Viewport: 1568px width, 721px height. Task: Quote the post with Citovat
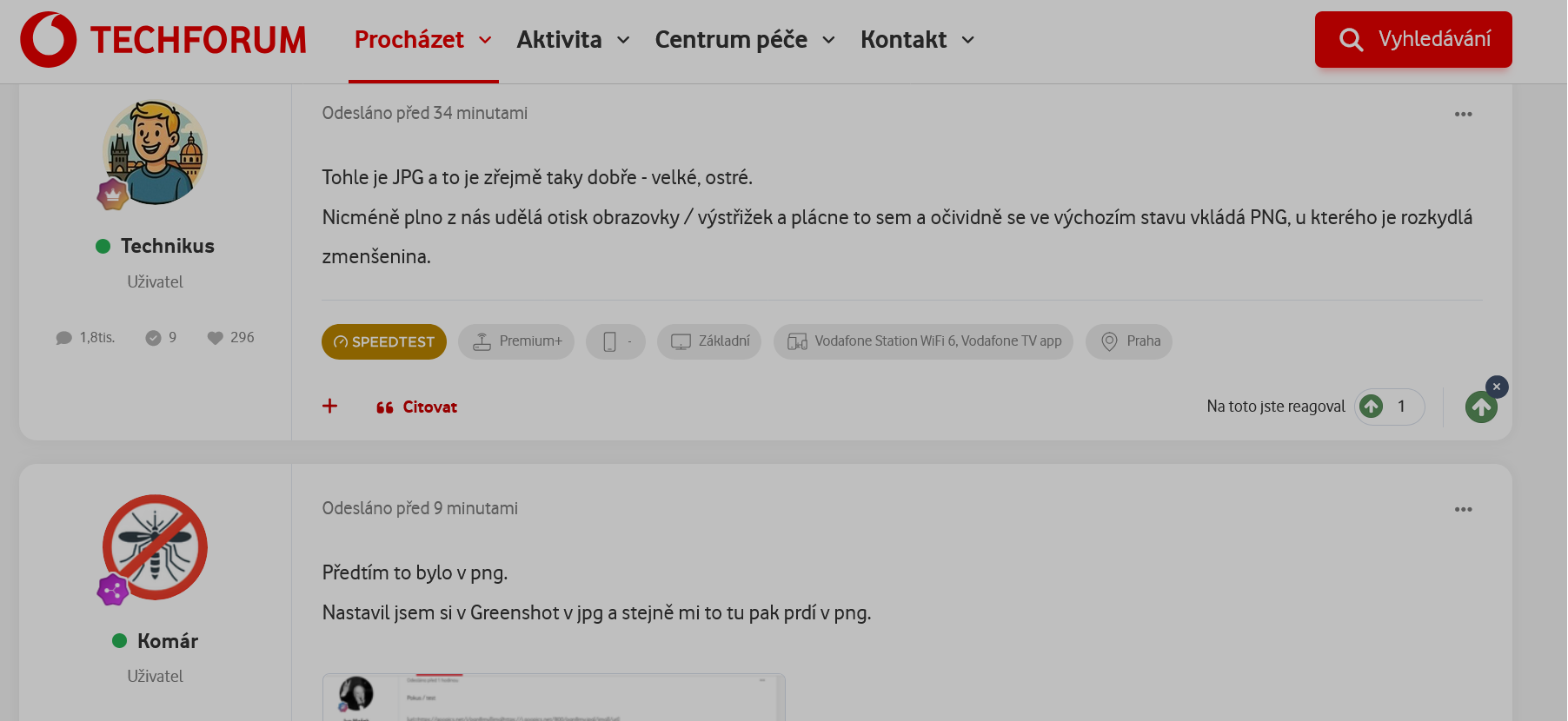(x=417, y=407)
